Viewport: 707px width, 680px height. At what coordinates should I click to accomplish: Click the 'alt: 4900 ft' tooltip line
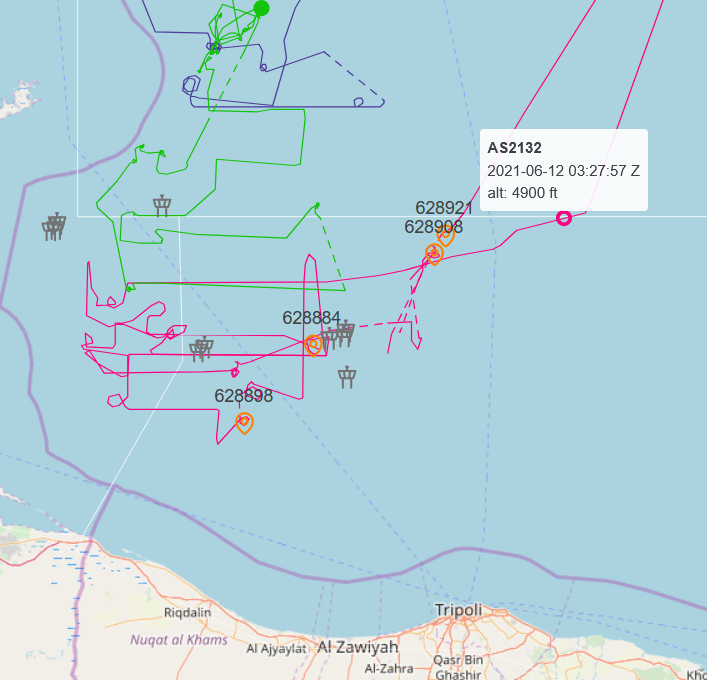pyautogui.click(x=520, y=192)
